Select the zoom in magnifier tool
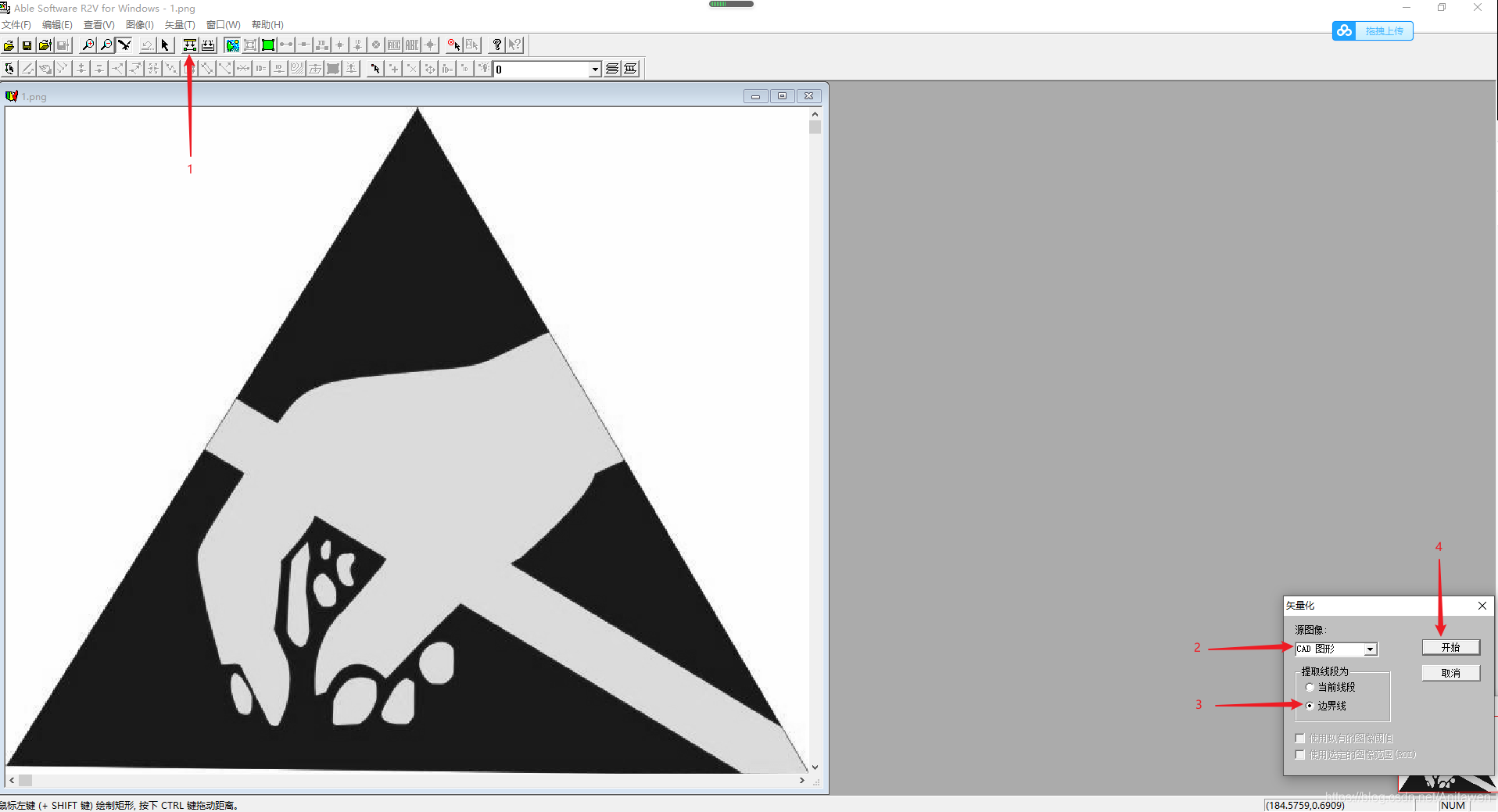 88,45
